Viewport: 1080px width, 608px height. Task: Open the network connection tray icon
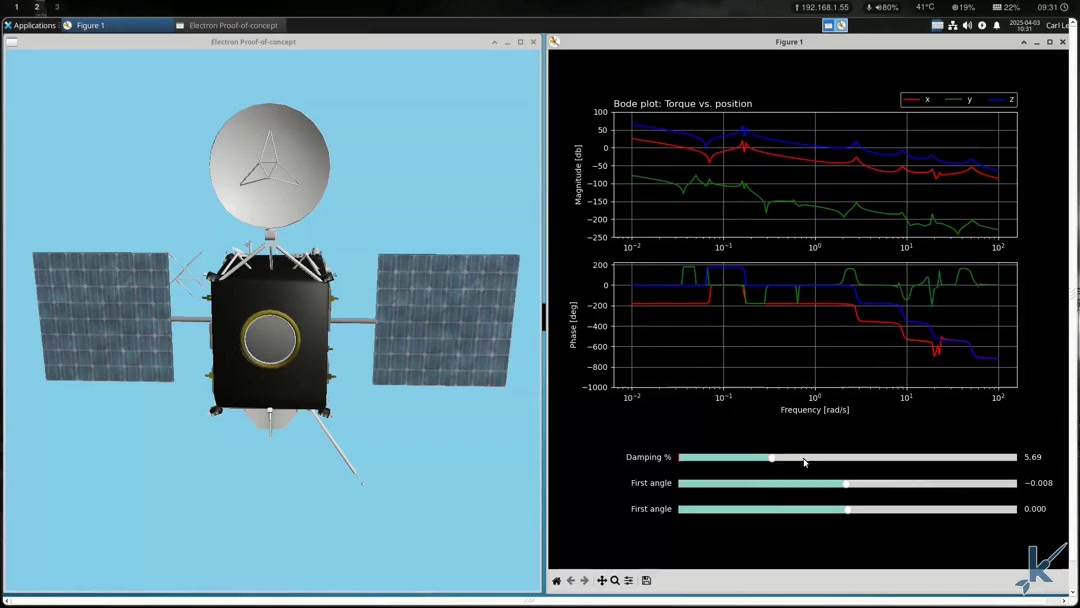[953, 25]
